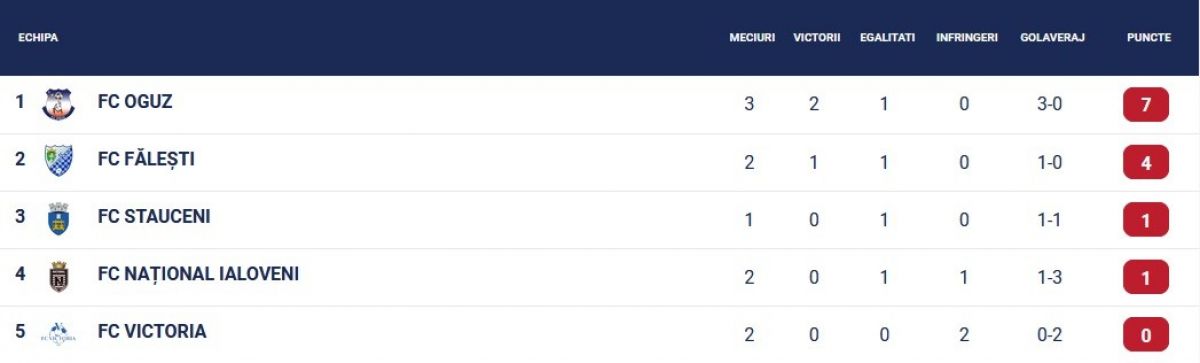Click the FC Fălești shield logo
The height and width of the screenshot is (363, 1200).
(x=59, y=161)
